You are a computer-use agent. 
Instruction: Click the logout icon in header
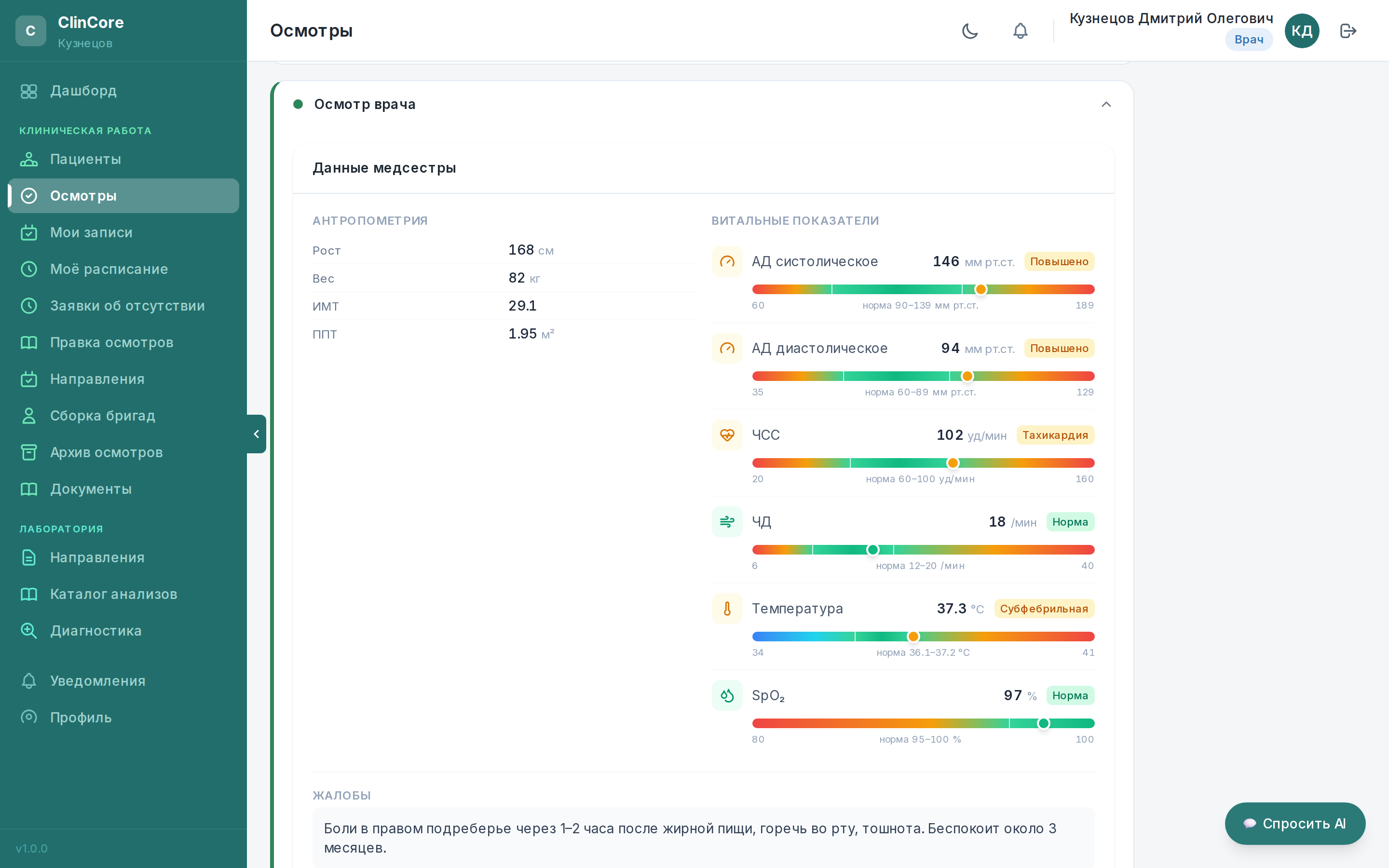pyautogui.click(x=1348, y=31)
